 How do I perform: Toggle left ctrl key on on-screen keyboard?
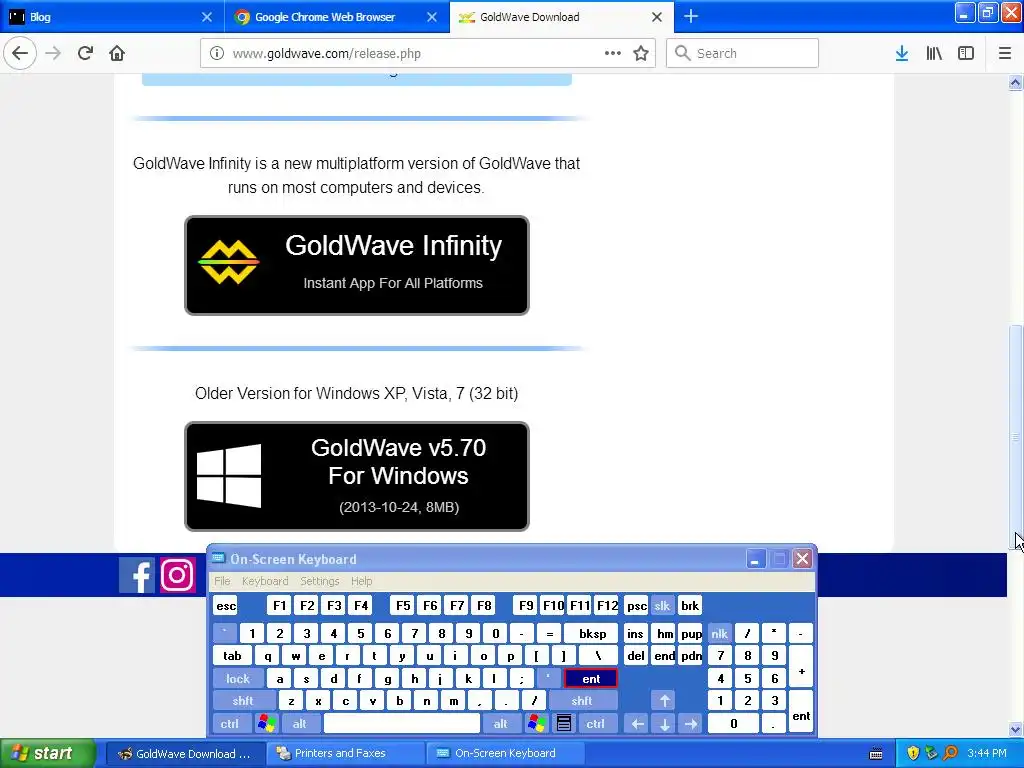(229, 724)
